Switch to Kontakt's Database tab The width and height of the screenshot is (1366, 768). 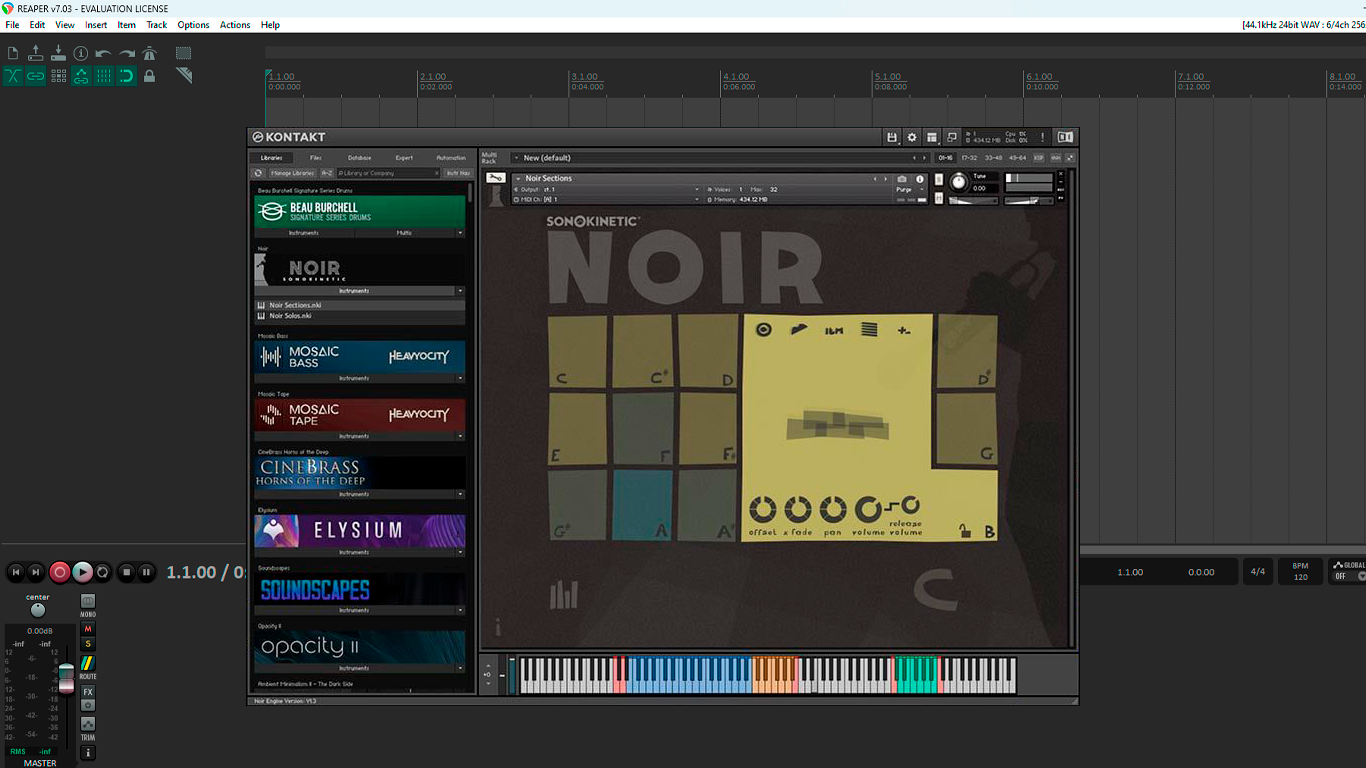[x=360, y=158]
